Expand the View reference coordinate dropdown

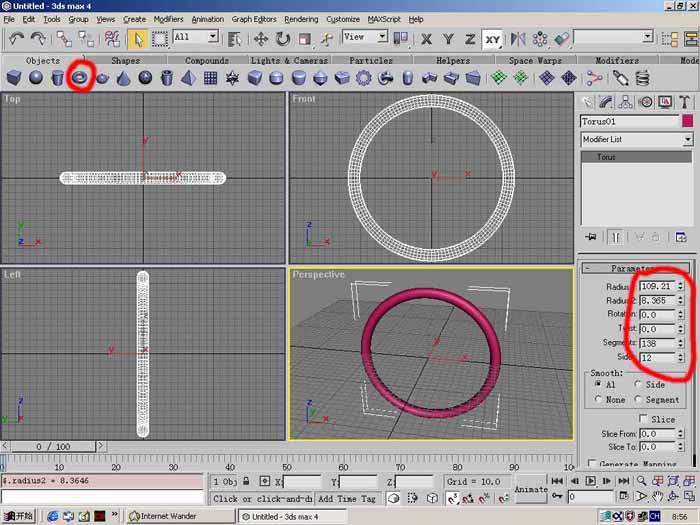pos(382,37)
